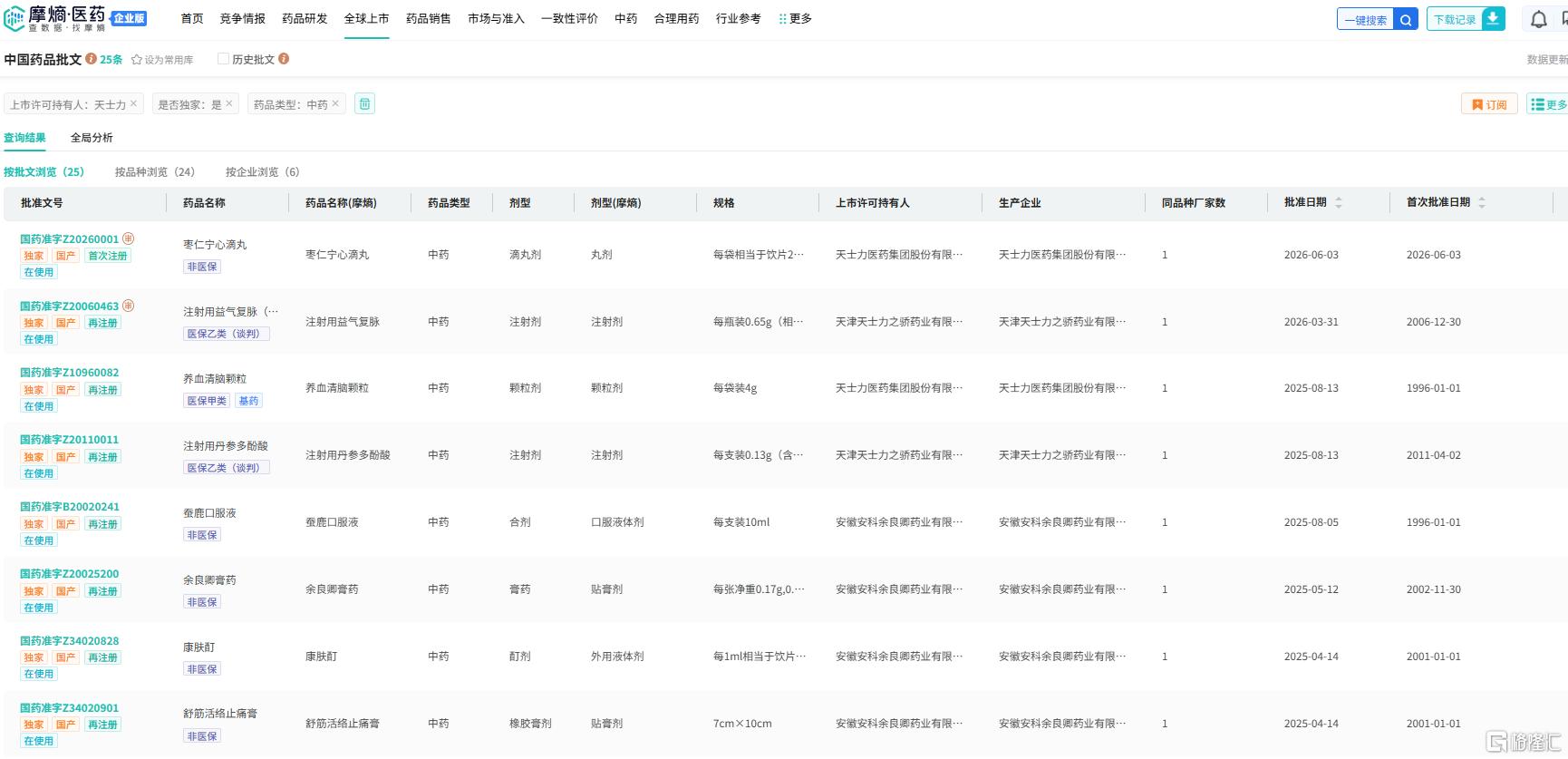Image resolution: width=1568 pixels, height=759 pixels.
Task: Click the search magnifier icon
Action: 1406,19
